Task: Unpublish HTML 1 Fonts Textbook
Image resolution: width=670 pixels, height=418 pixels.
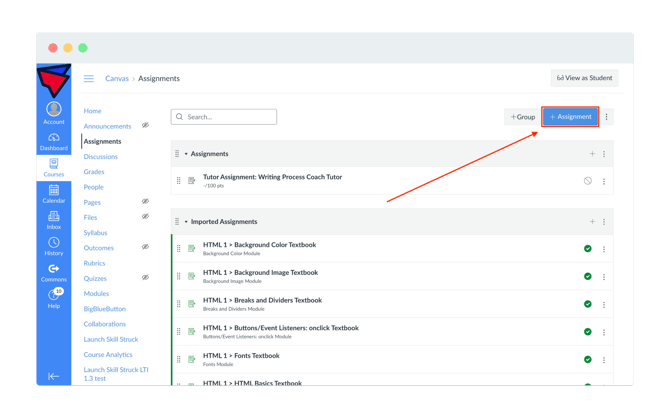Action: coord(588,359)
